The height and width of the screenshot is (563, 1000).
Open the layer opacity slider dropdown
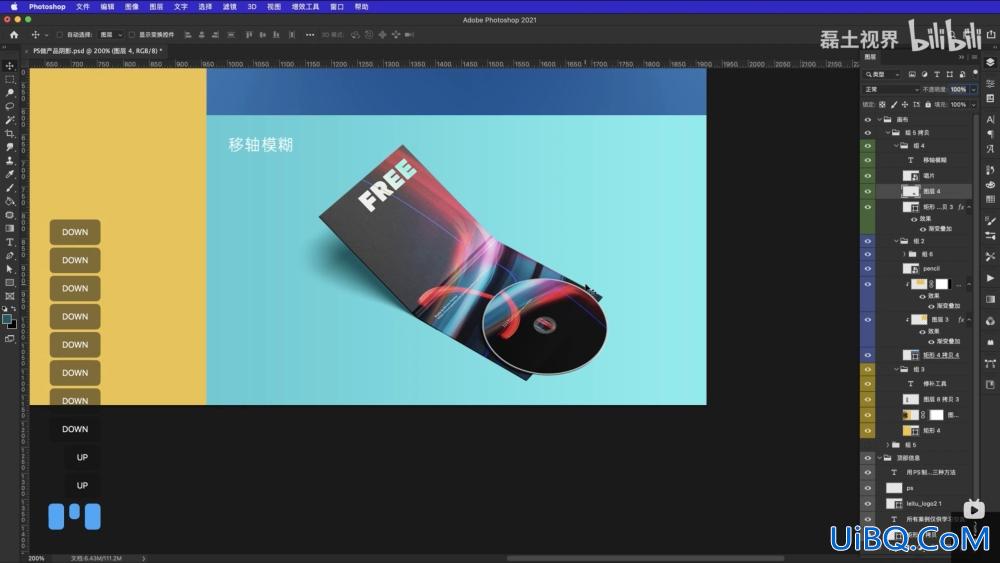973,89
